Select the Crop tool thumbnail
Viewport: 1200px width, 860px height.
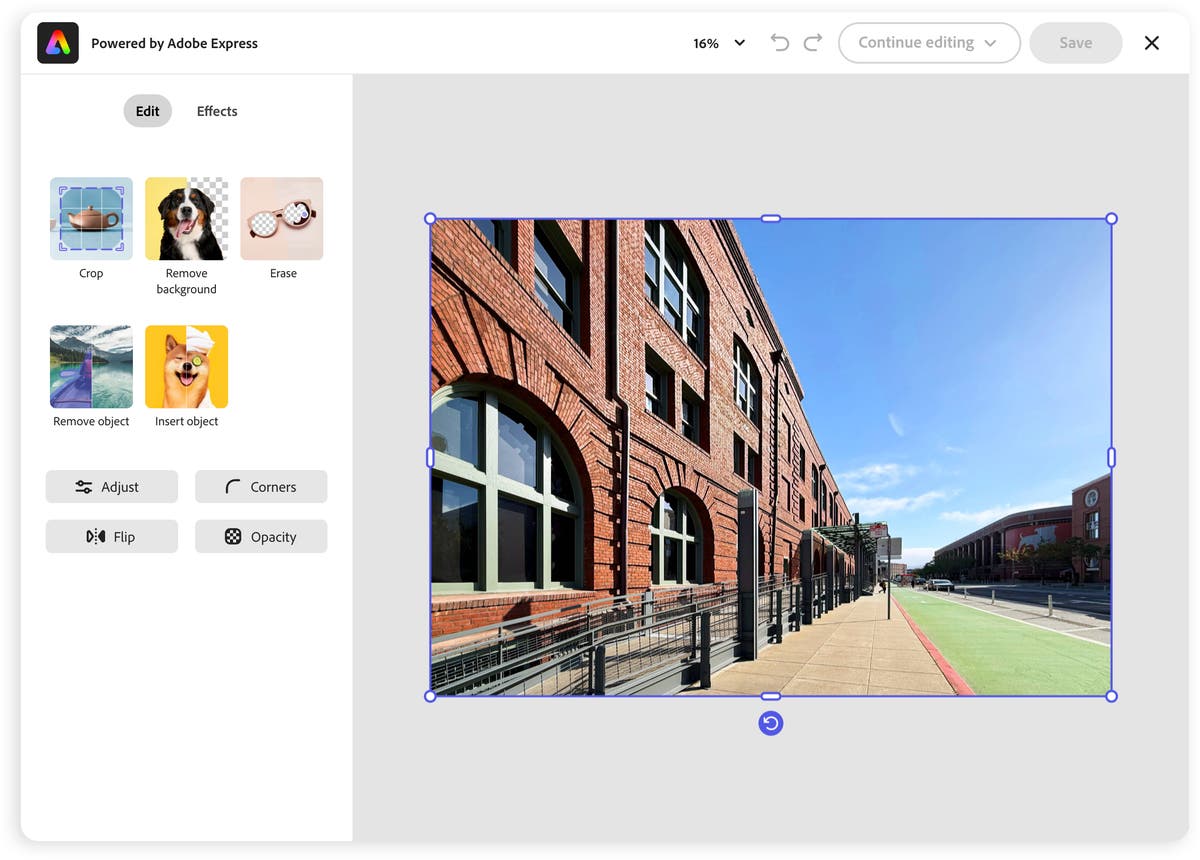91,219
